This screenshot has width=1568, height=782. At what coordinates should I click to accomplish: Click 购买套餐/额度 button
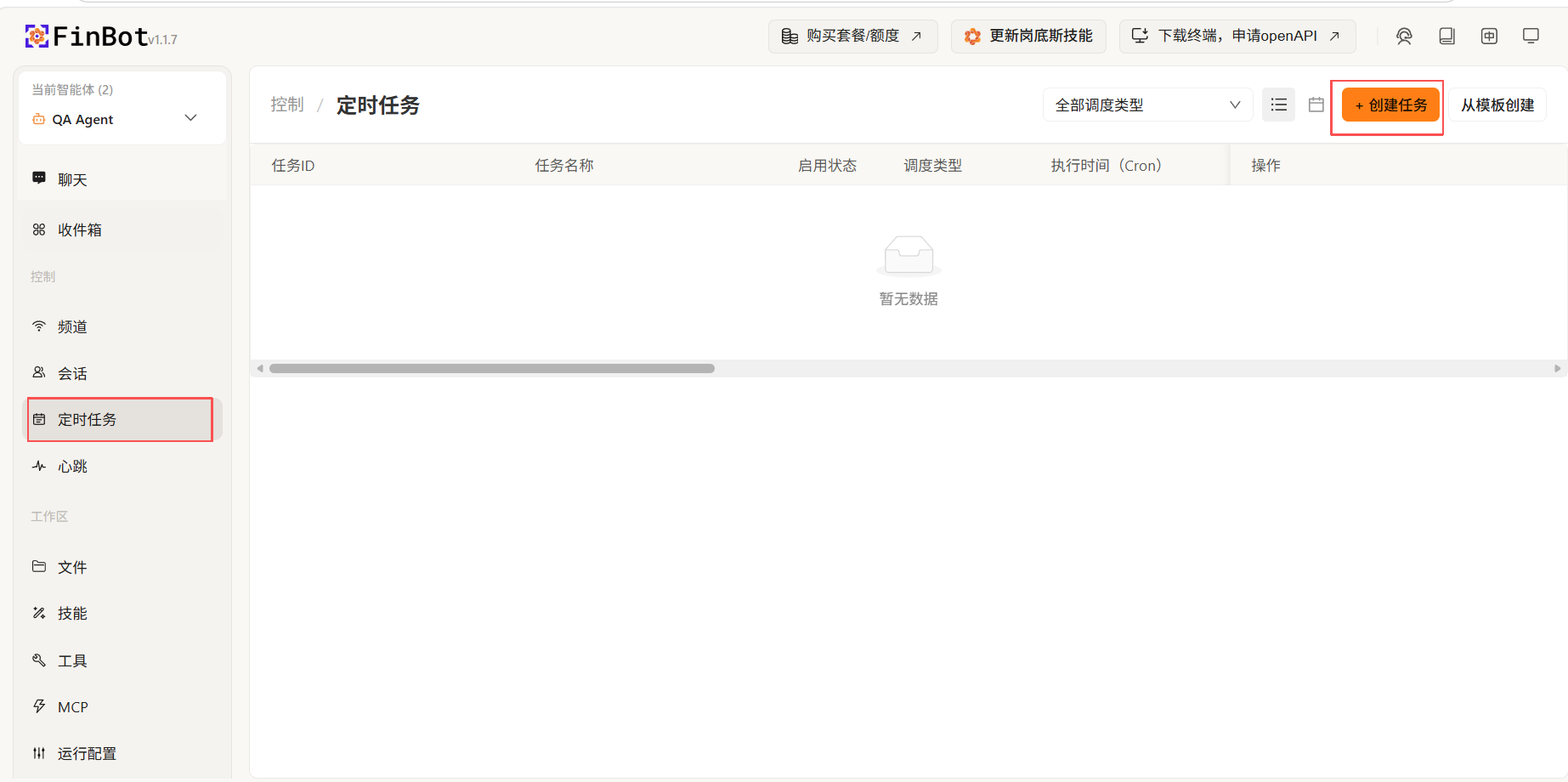853,36
